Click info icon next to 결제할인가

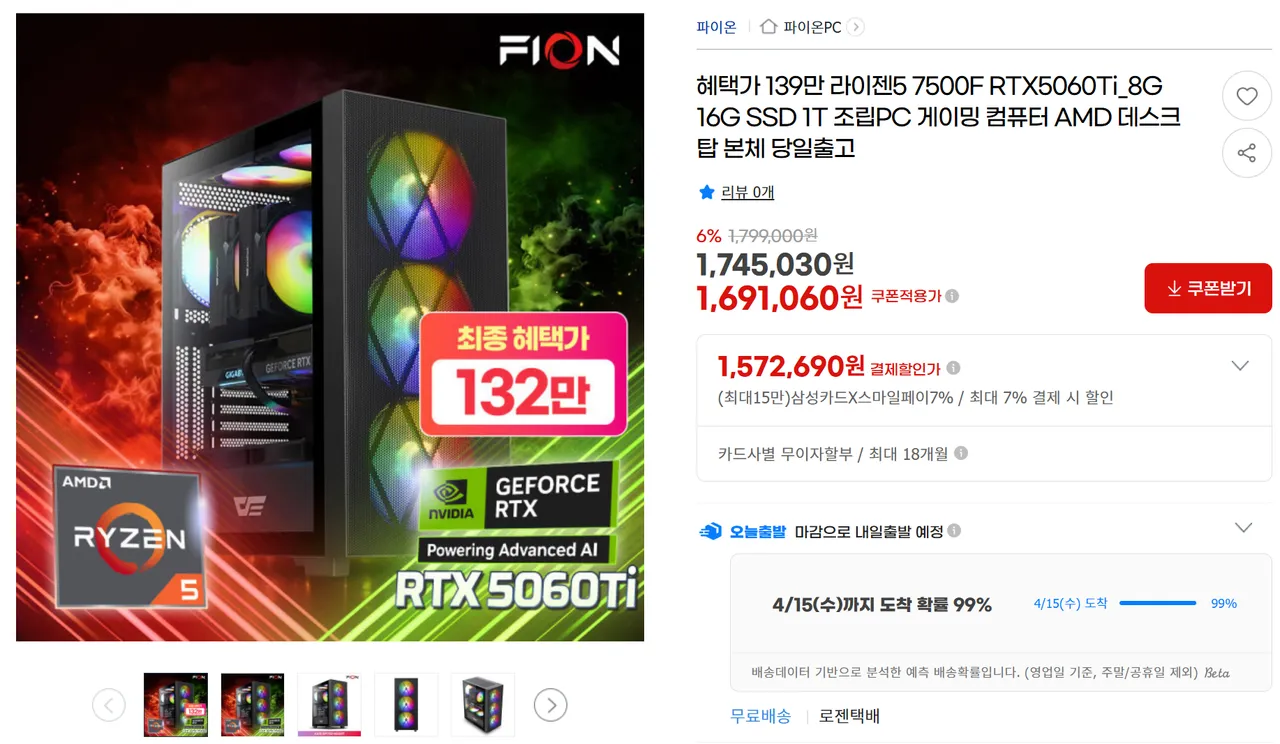pos(954,368)
